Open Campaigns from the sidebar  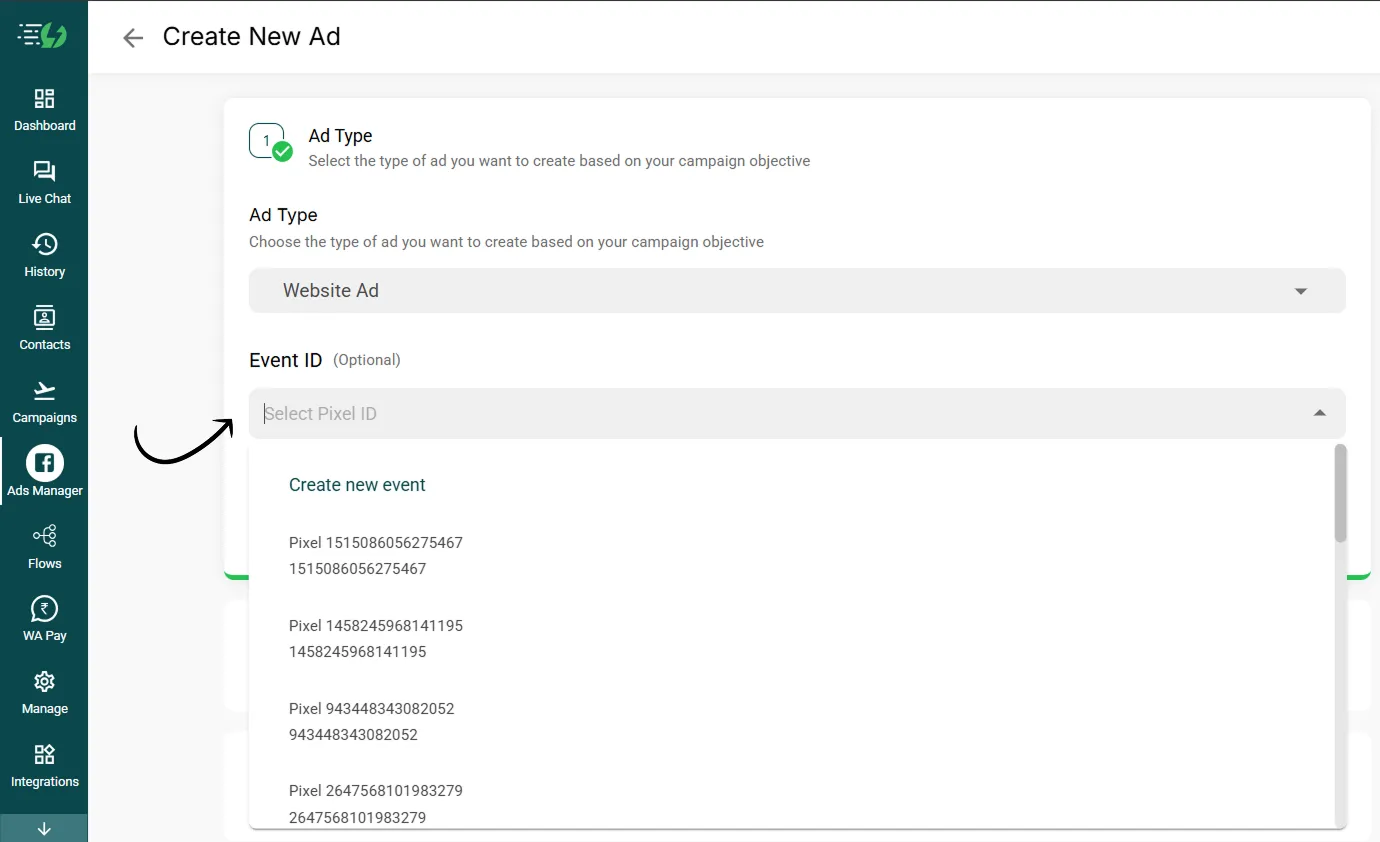[44, 391]
